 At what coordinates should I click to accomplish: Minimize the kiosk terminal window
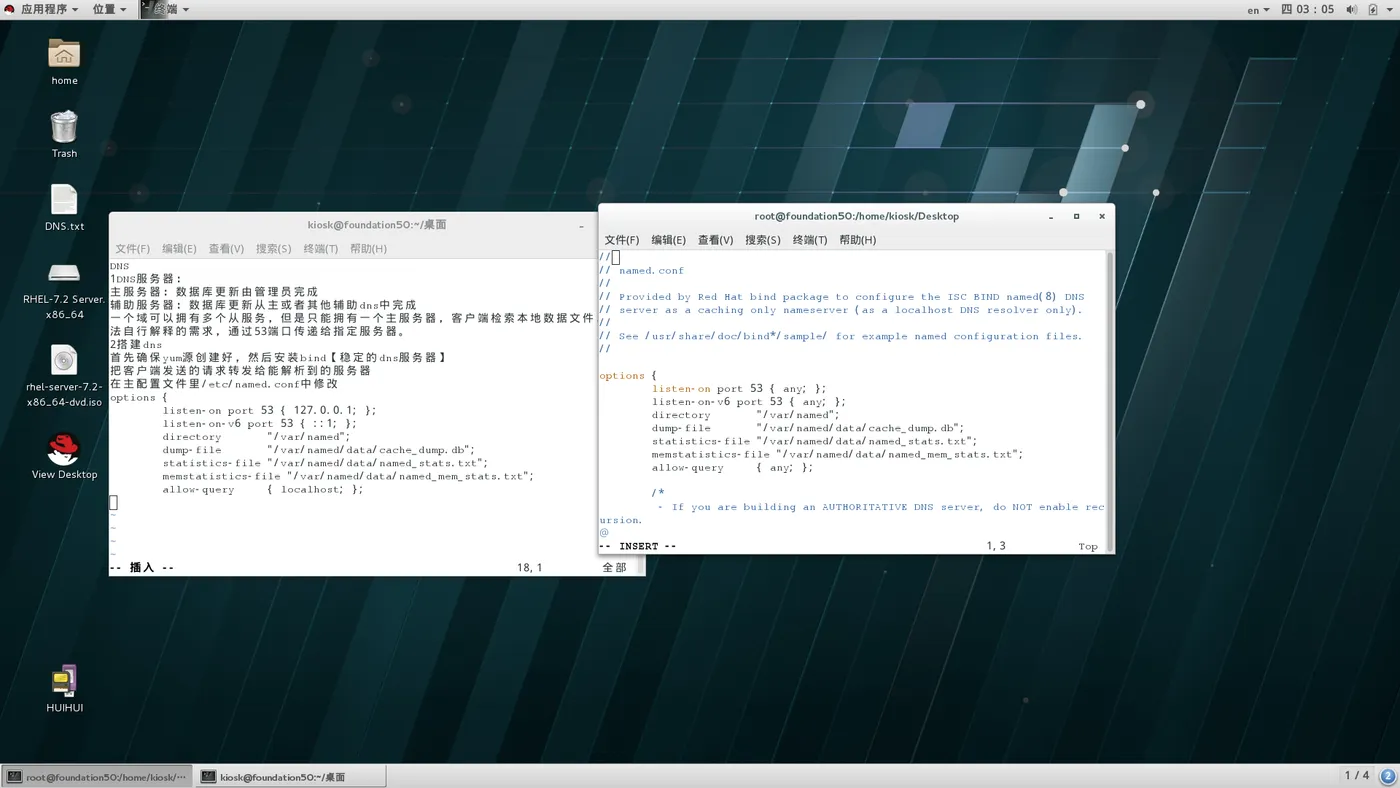point(581,226)
